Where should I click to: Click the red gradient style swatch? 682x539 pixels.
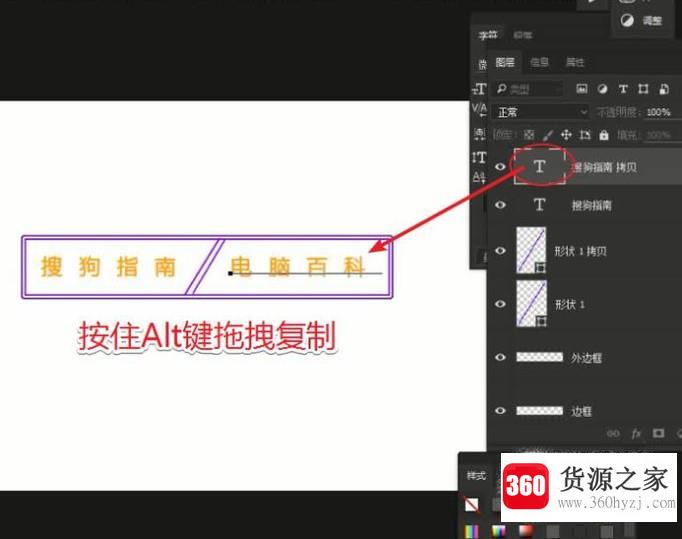tap(525, 531)
